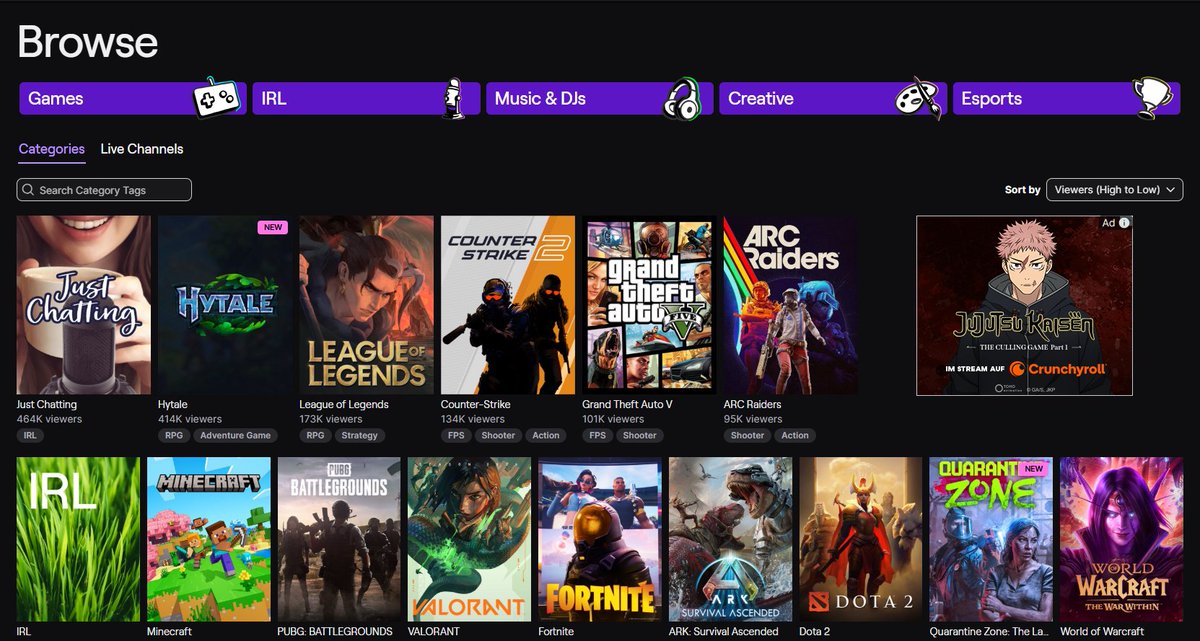Switch to the Categories tab
This screenshot has width=1200, height=641.
52,149
